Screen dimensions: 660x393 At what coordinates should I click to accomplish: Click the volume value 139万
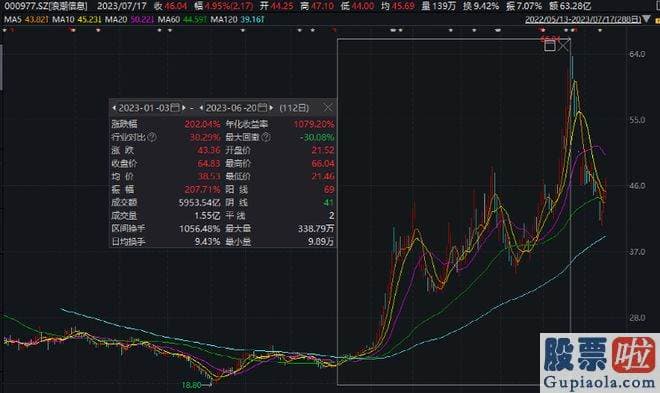444,6
